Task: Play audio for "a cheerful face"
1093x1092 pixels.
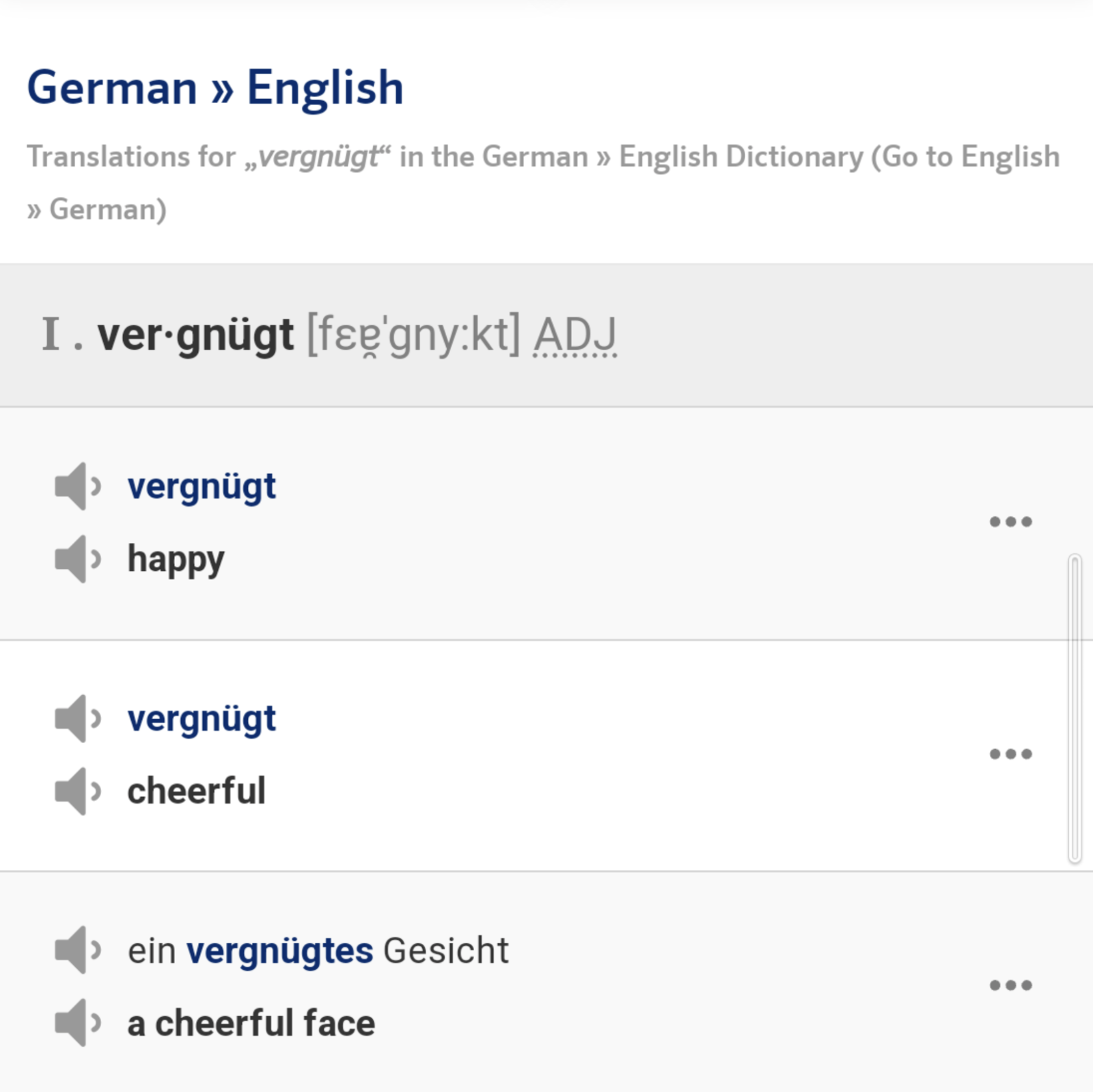Action: [77, 1023]
